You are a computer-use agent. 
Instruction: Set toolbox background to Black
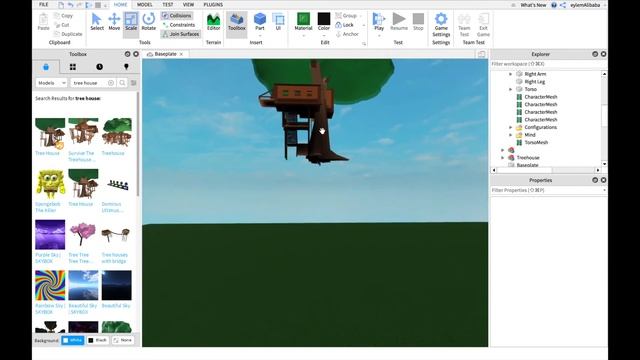point(98,340)
